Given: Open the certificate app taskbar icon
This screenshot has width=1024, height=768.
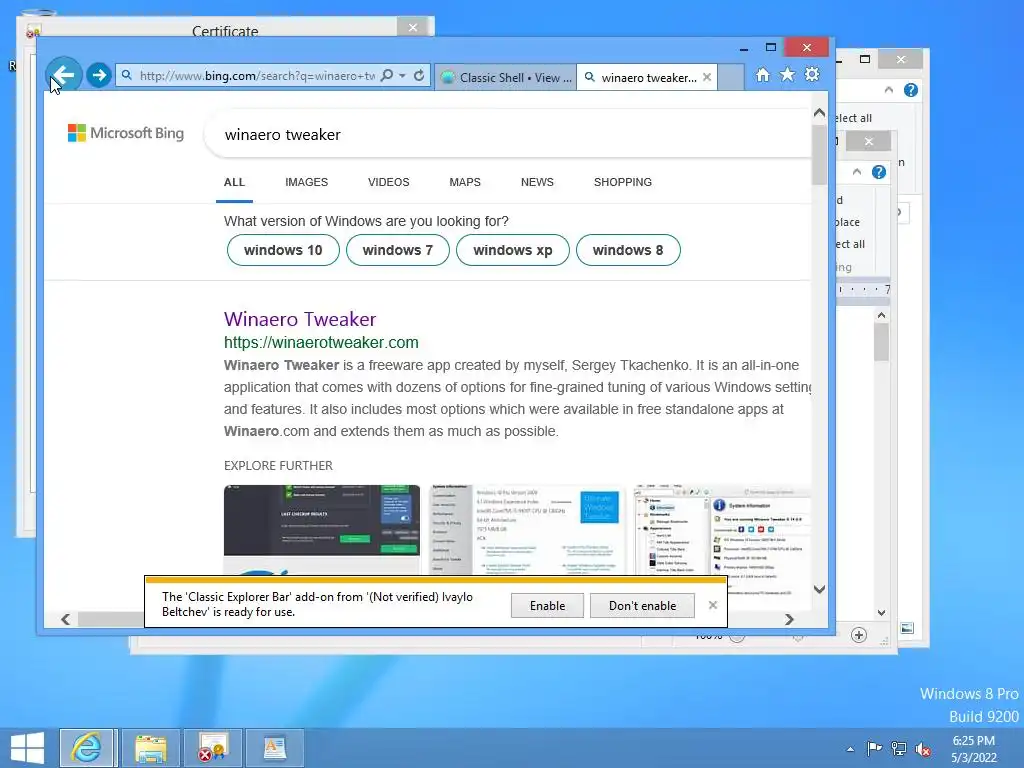Looking at the screenshot, I should click(x=213, y=748).
